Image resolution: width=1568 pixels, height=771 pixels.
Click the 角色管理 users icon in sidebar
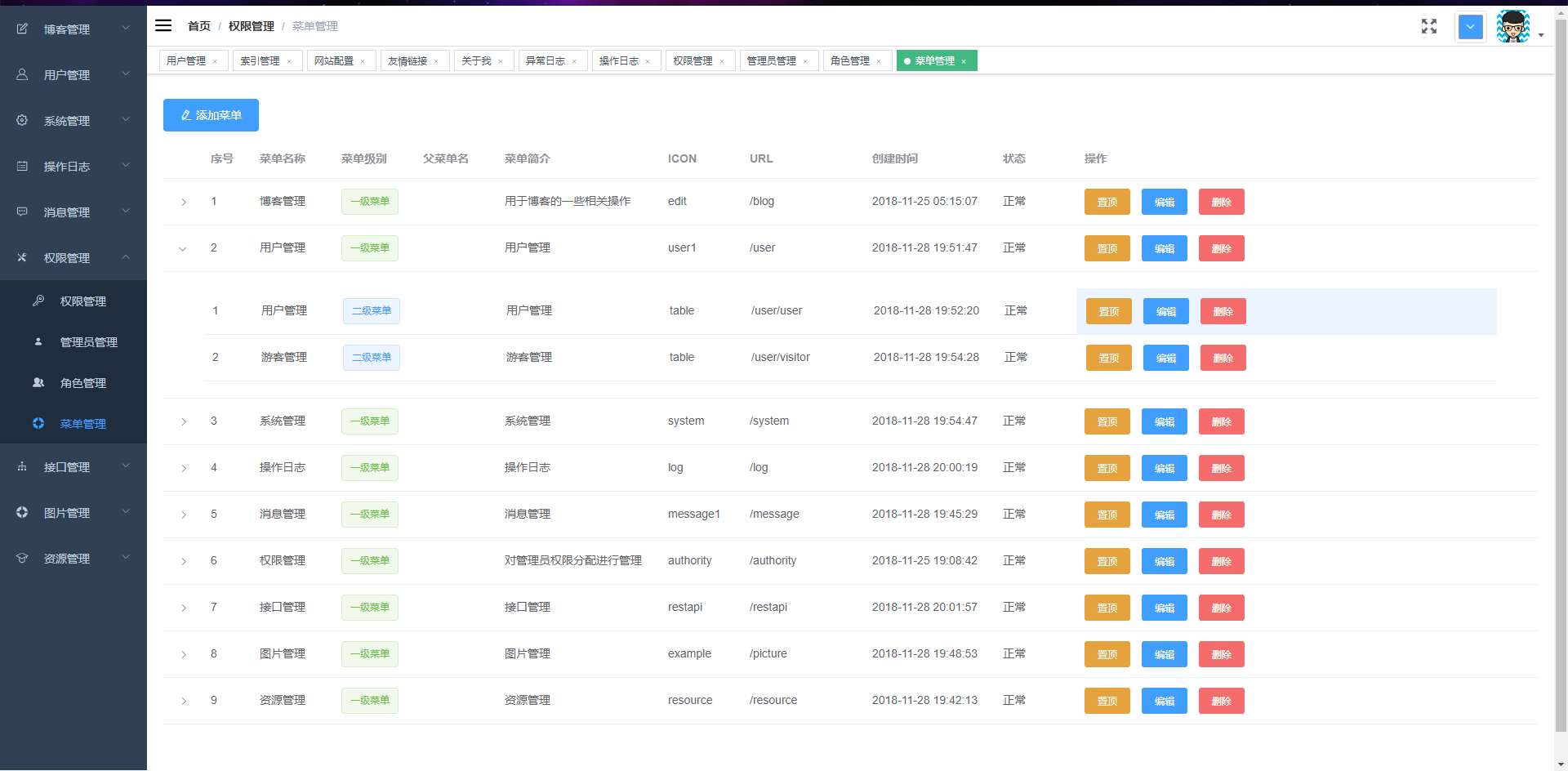pos(38,382)
